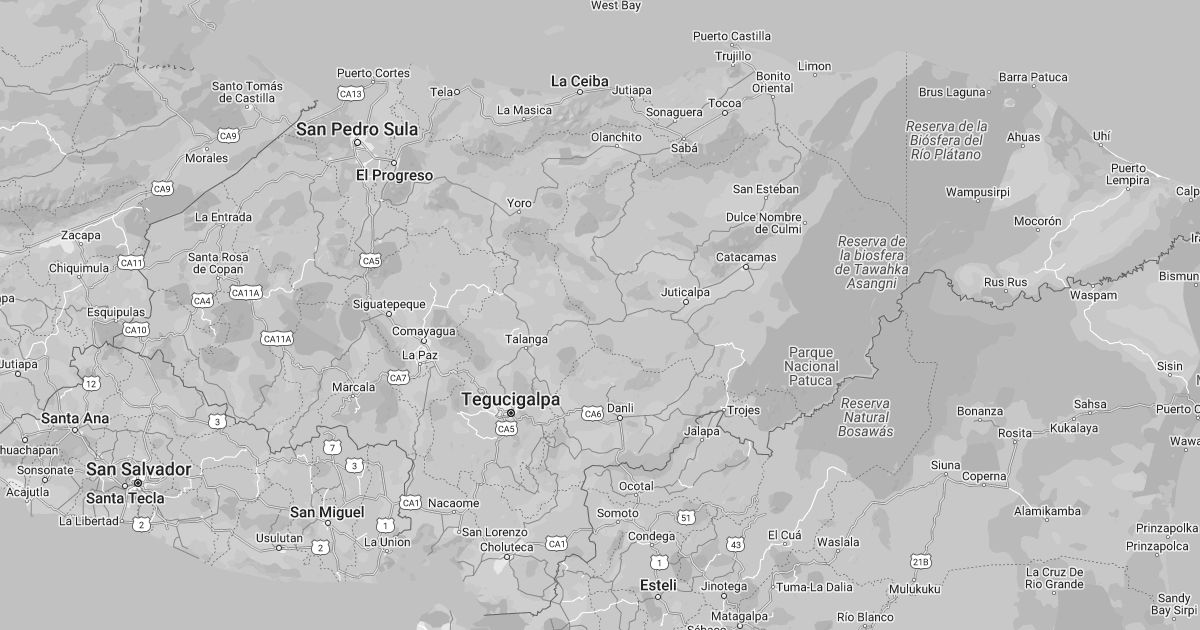Viewport: 1200px width, 630px height.
Task: Click the route 51 shield near Somoto
Action: click(685, 517)
